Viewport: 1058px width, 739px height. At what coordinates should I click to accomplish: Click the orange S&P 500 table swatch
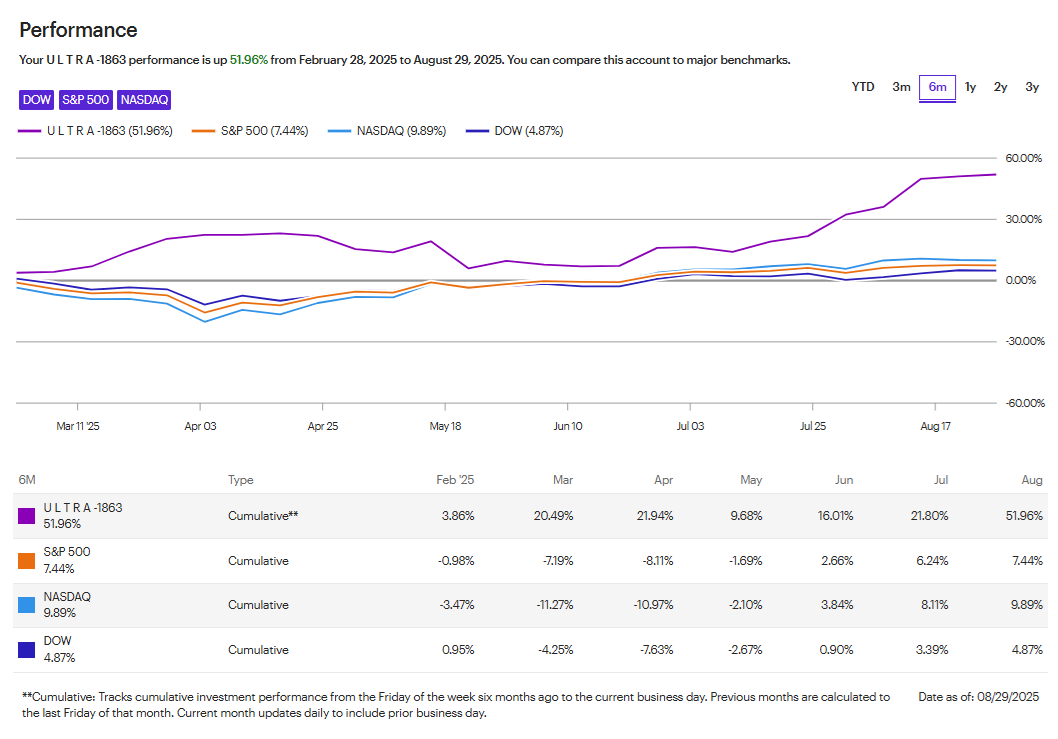[28, 561]
